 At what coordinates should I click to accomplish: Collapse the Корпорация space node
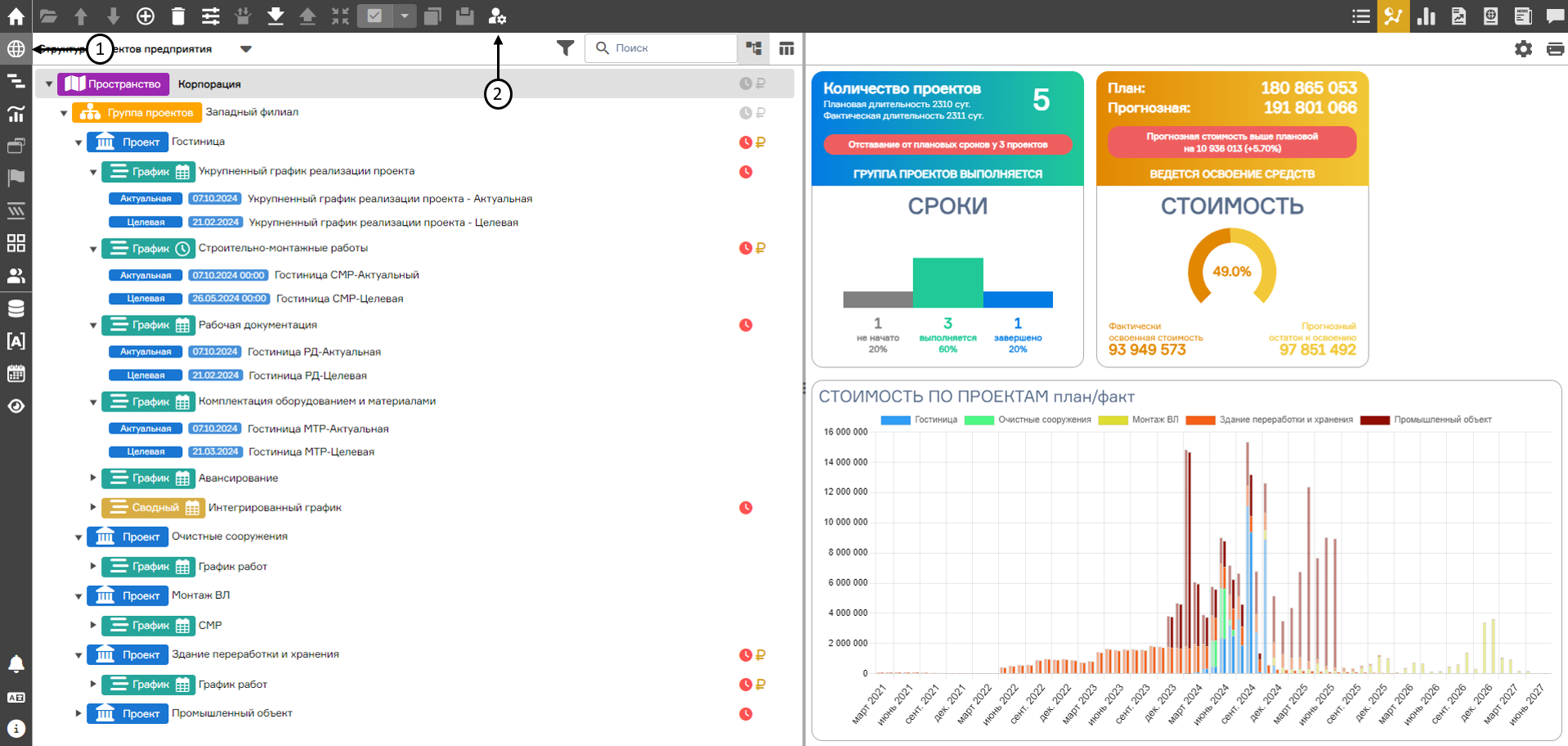tap(49, 83)
